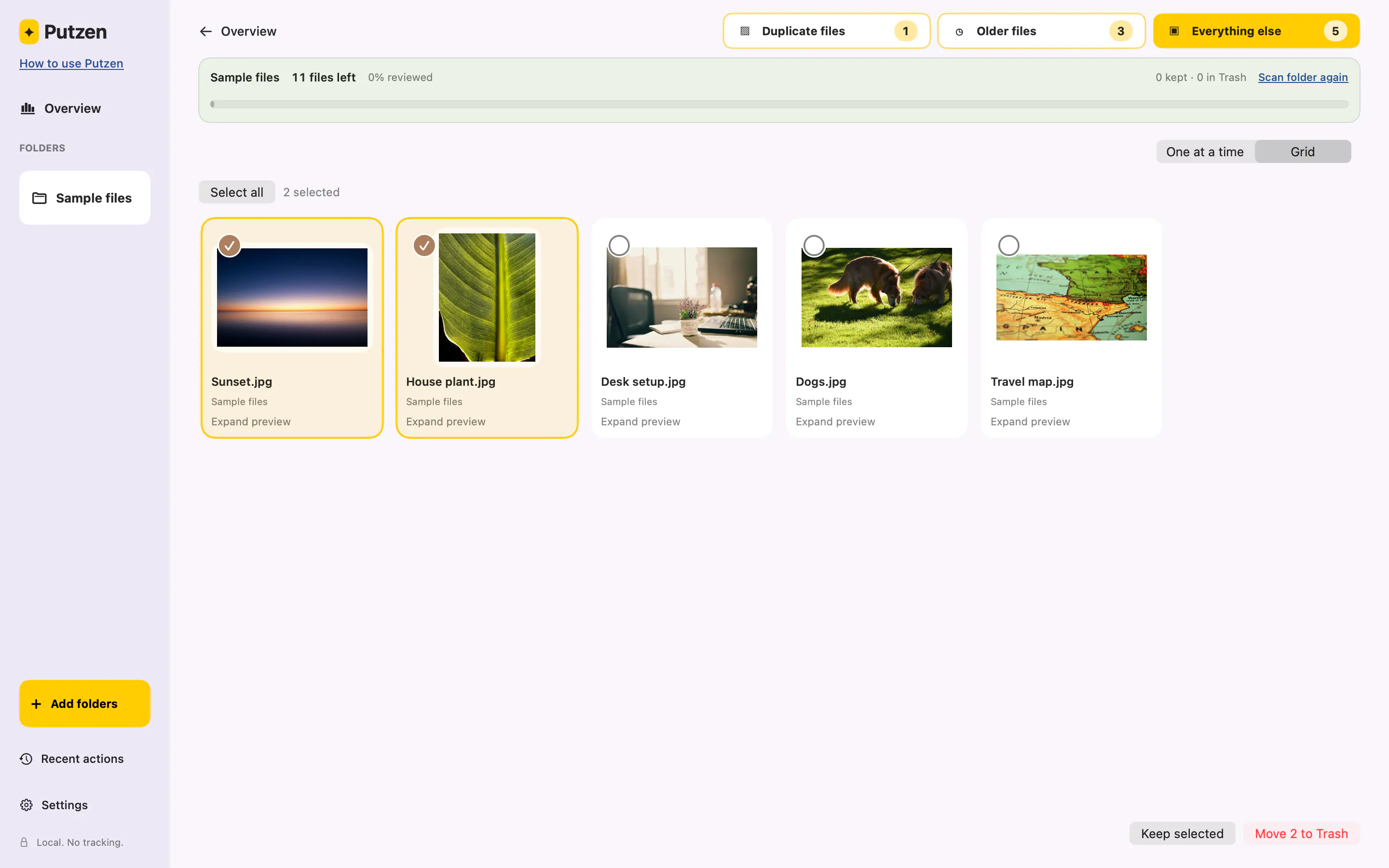Click the Select all button
The image size is (1389, 868).
pyautogui.click(x=236, y=192)
